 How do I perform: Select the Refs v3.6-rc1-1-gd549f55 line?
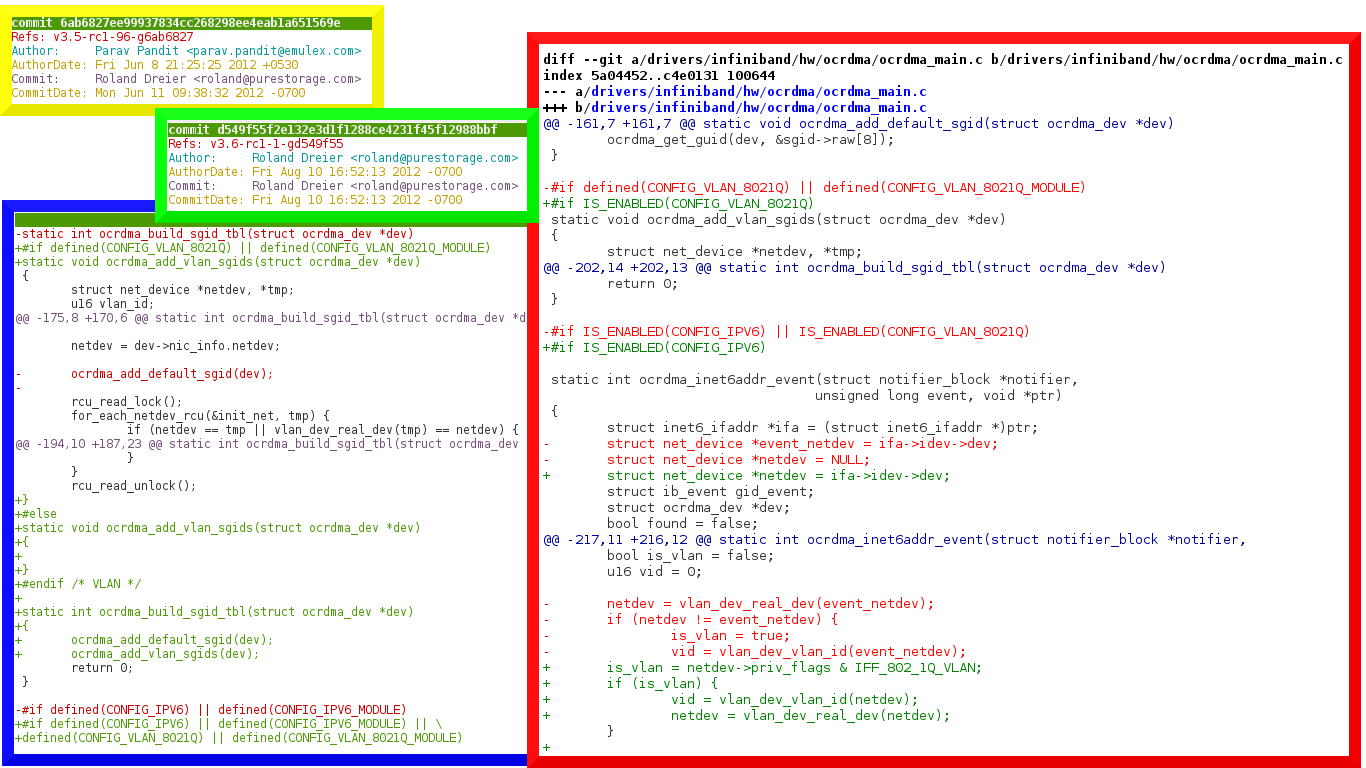255,144
